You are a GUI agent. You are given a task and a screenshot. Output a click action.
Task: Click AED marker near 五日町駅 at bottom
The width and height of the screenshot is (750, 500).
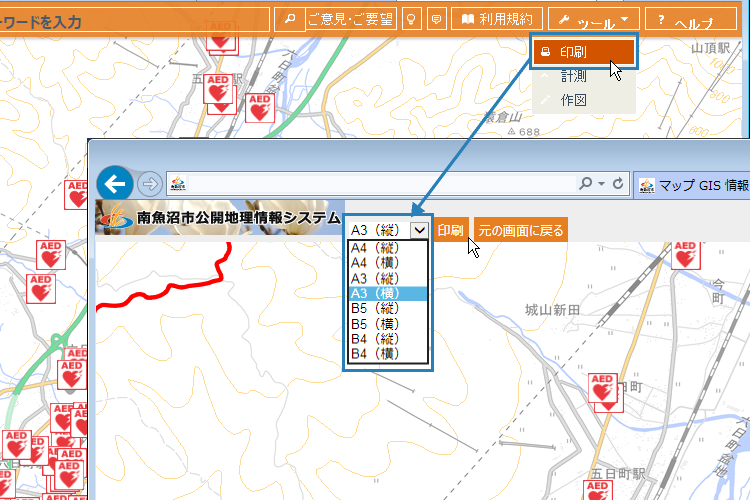coord(598,490)
